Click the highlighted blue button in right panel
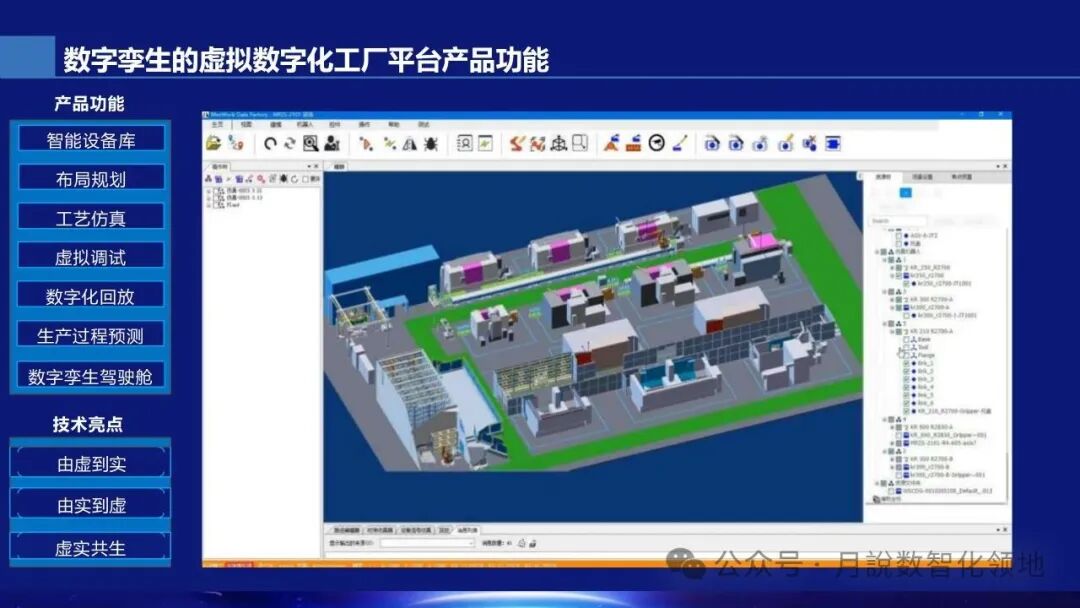The image size is (1080, 608). coord(906,193)
